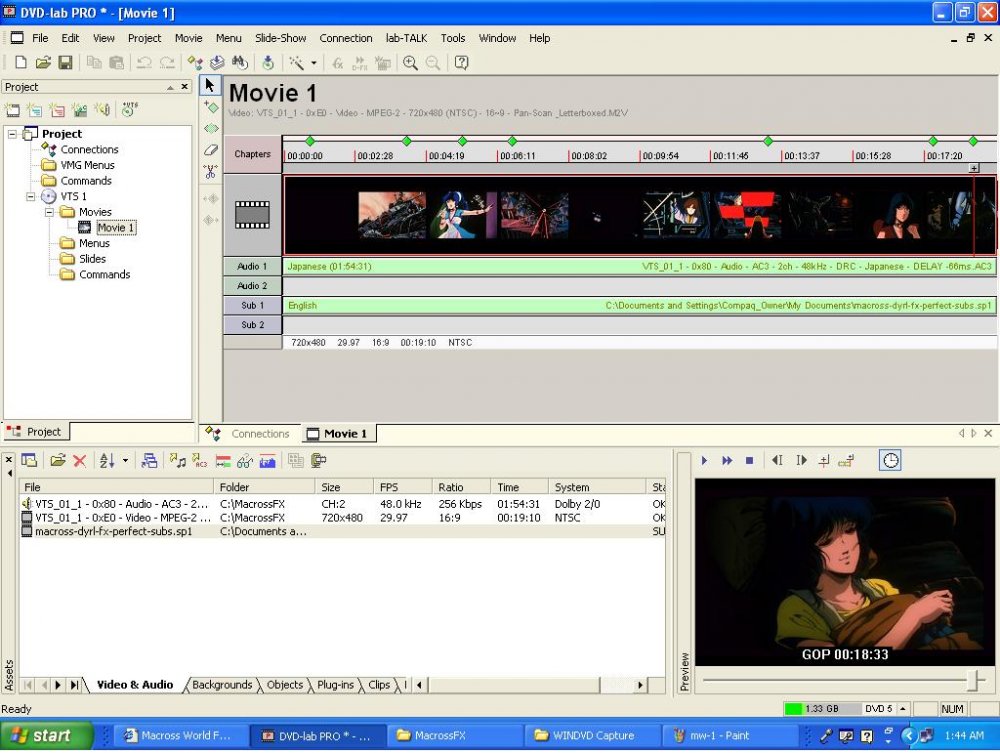Viewport: 1000px width, 753px height.
Task: Click the Add Movie icon in Project panel
Action: coord(13,110)
